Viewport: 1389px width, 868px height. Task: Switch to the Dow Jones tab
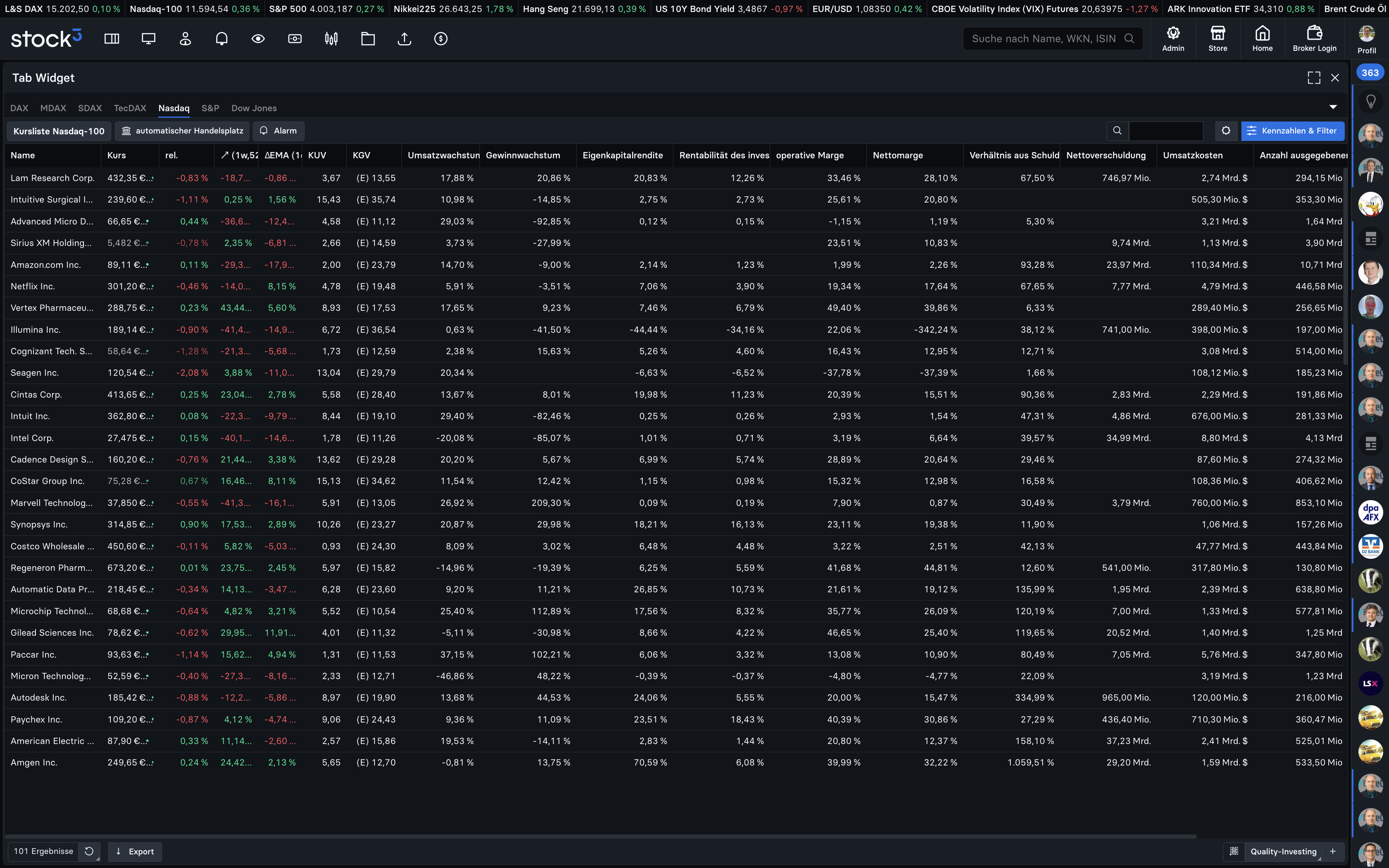click(x=254, y=108)
